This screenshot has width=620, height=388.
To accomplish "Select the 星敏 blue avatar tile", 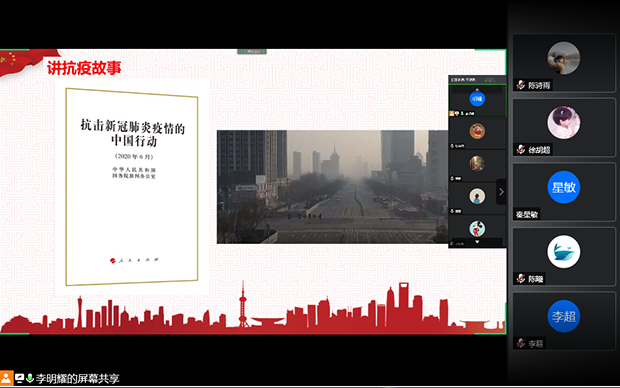I will (563, 187).
